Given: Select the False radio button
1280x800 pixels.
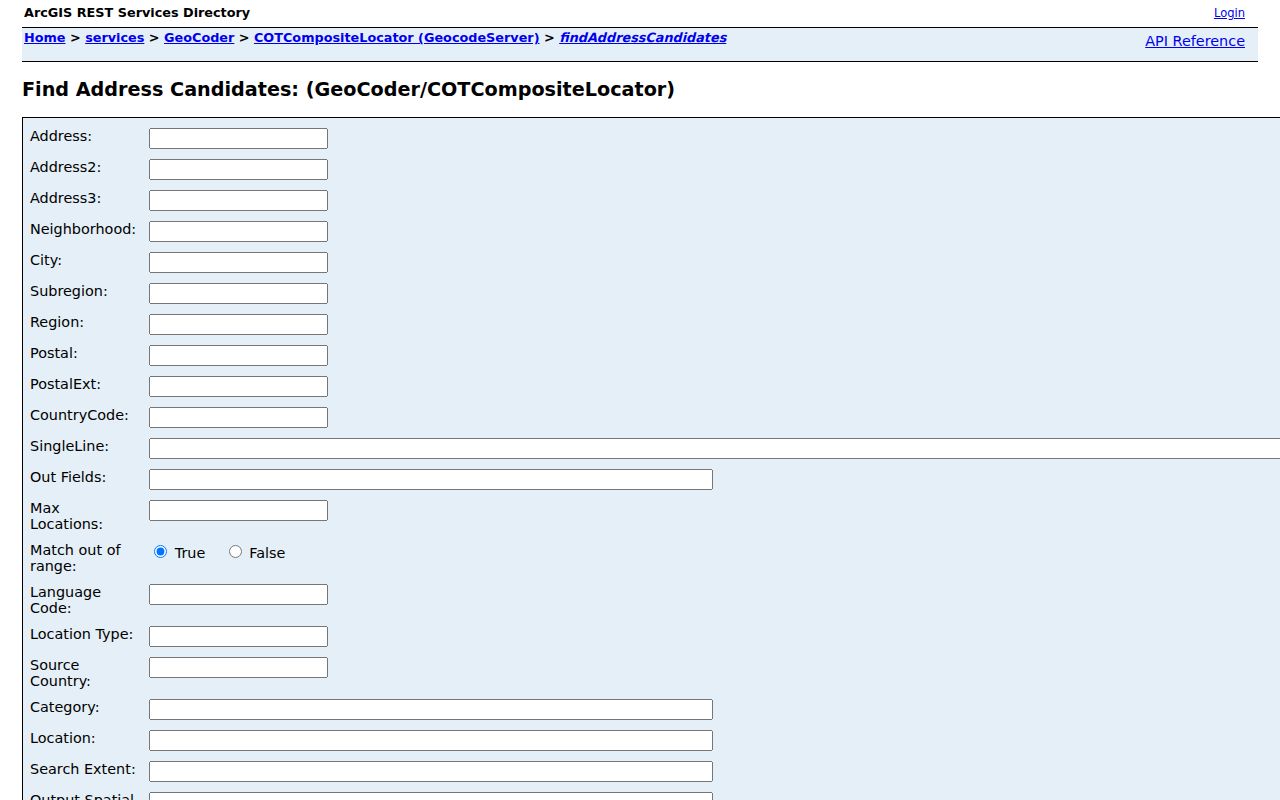Looking at the screenshot, I should click(236, 552).
